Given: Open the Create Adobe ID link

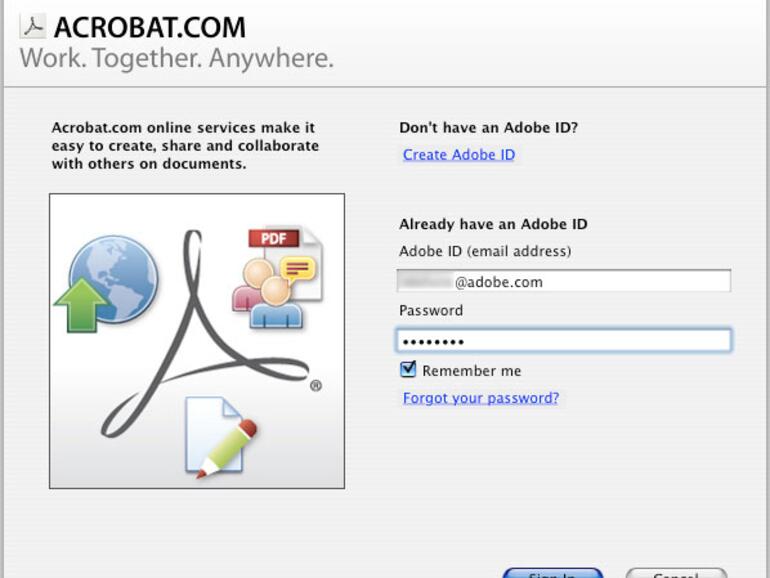Looking at the screenshot, I should tap(459, 155).
